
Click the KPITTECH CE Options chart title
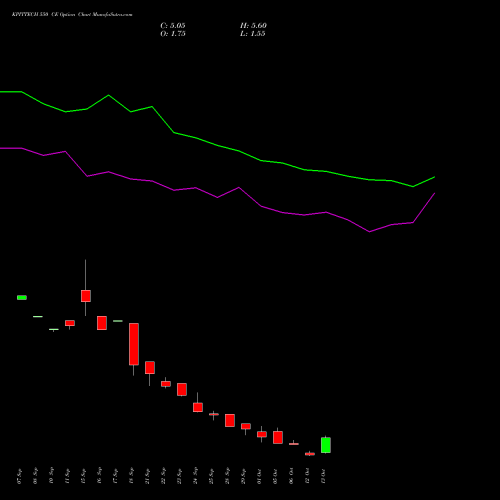pyautogui.click(x=72, y=15)
